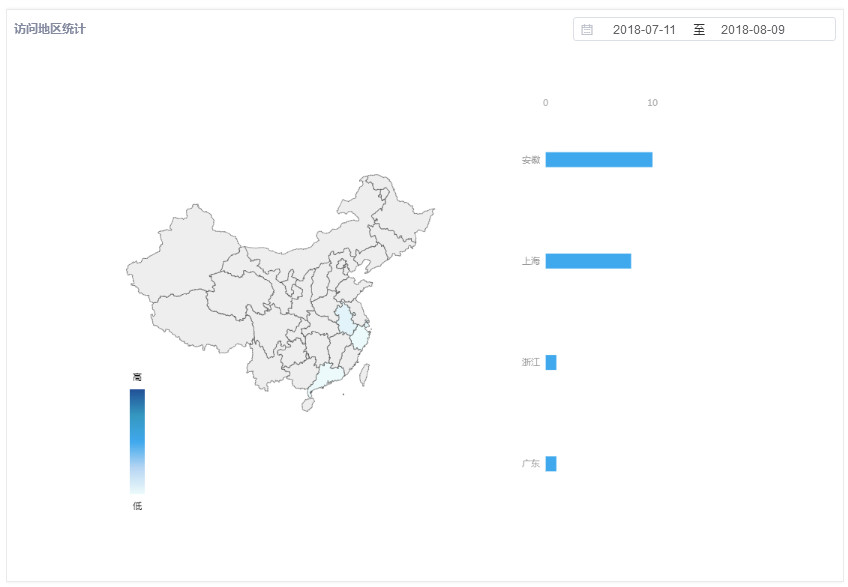Click the 高 label above the legend
This screenshot has width=848, height=587.
137,377
